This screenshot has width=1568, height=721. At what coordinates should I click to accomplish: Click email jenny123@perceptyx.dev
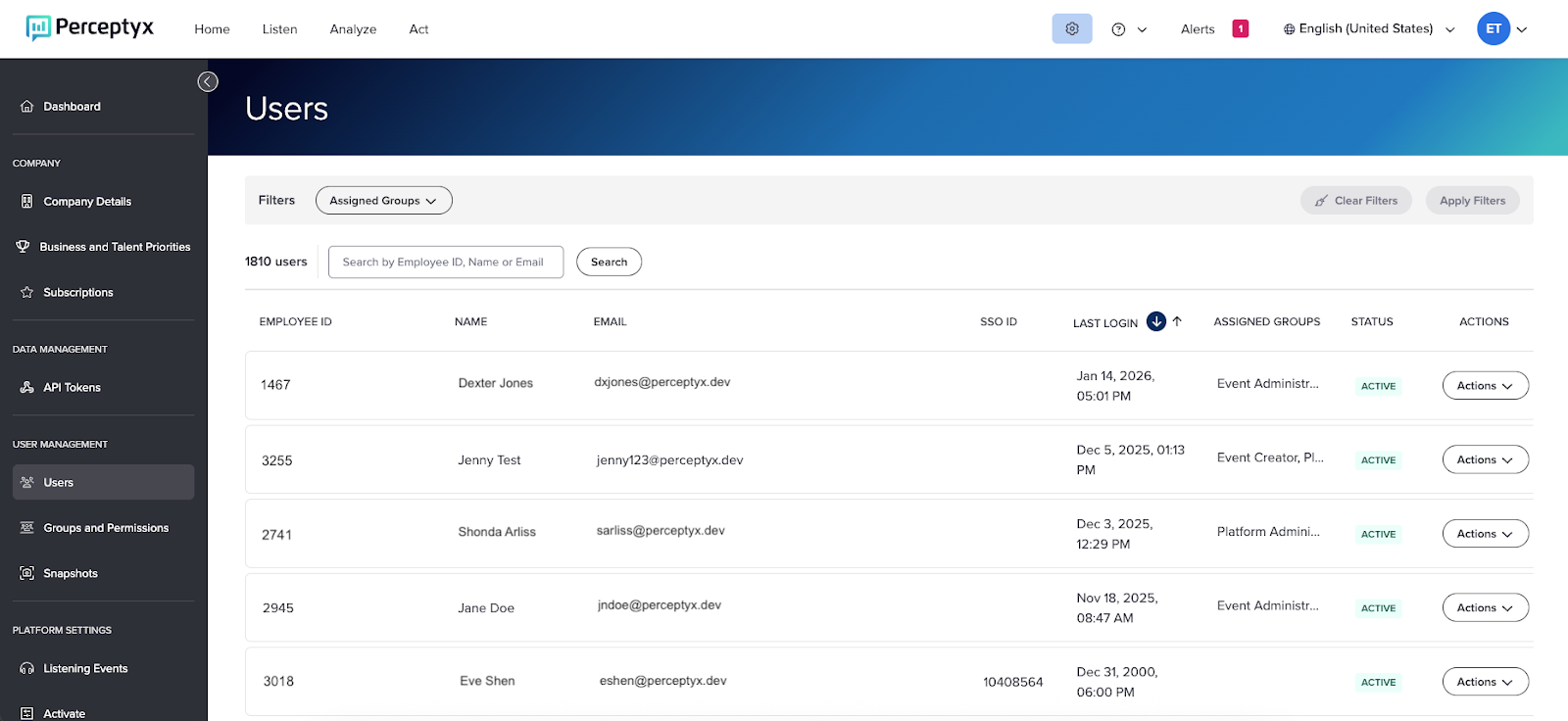click(x=670, y=459)
